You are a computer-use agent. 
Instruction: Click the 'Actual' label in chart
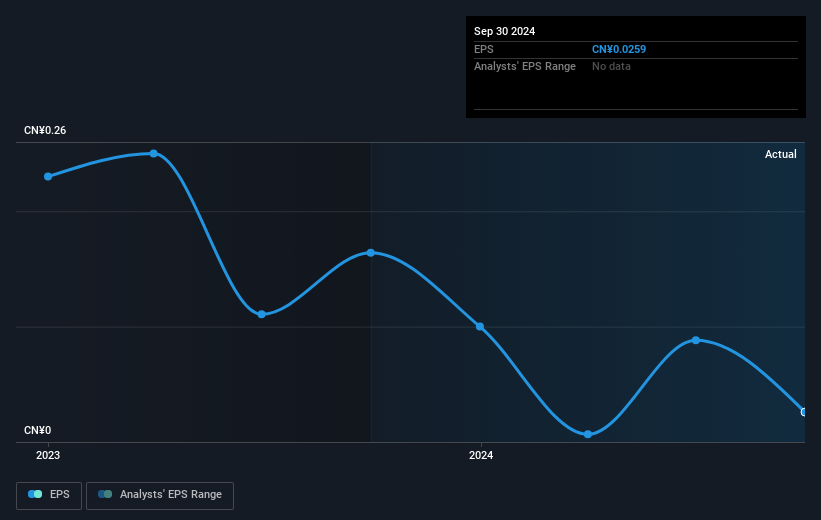(780, 154)
